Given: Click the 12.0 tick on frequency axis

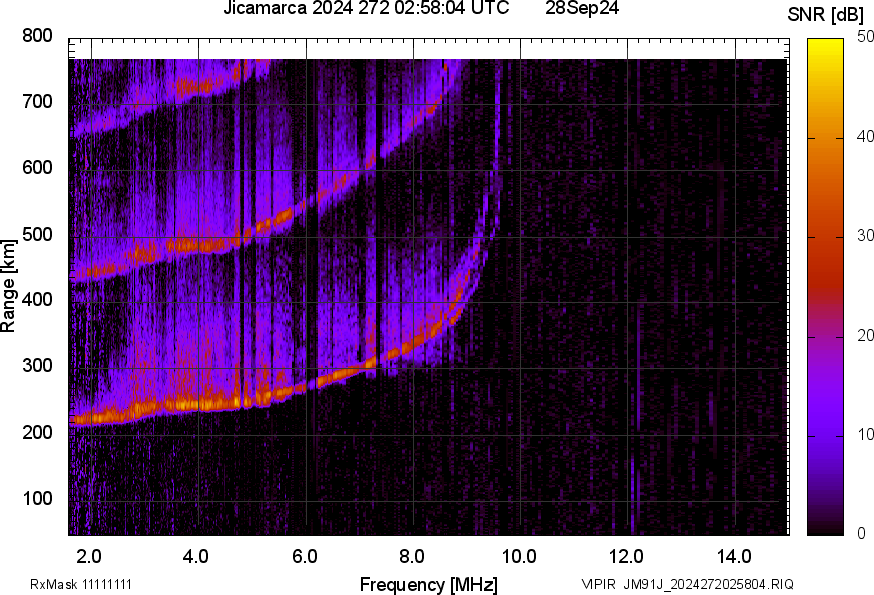Looking at the screenshot, I should click(626, 556).
